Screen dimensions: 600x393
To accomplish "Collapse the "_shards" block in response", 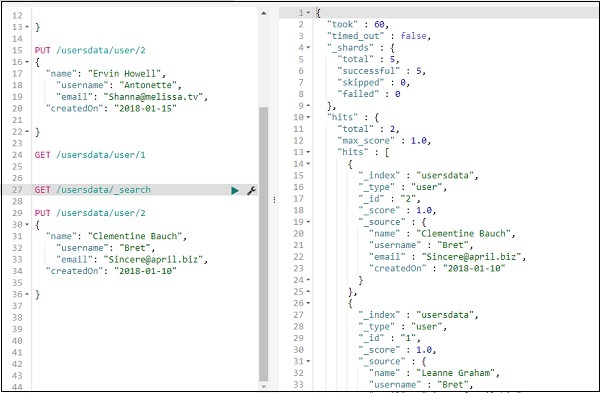I will pos(308,47).
